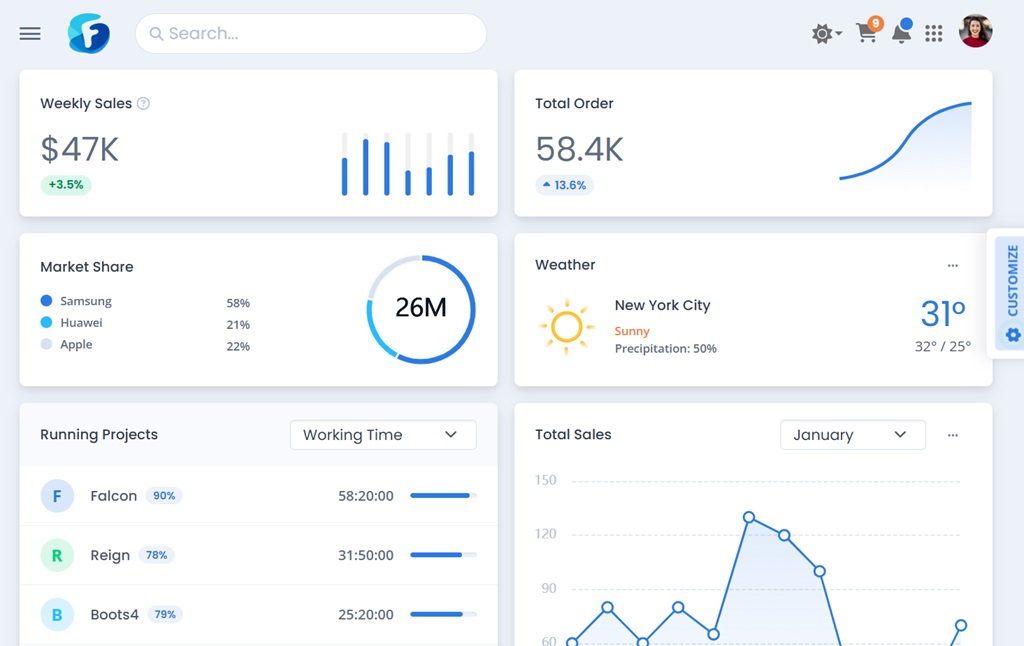Open the notifications bell
1024x646 pixels.
pos(901,33)
